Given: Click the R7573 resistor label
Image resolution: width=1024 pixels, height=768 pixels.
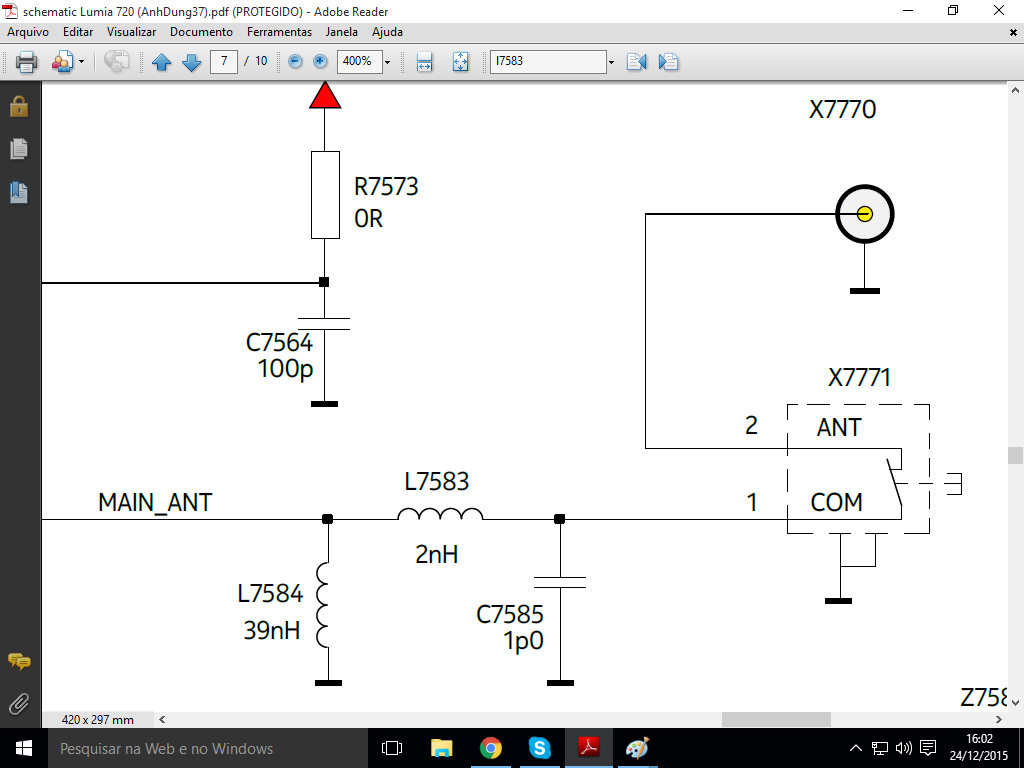Looking at the screenshot, I should pyautogui.click(x=386, y=187).
